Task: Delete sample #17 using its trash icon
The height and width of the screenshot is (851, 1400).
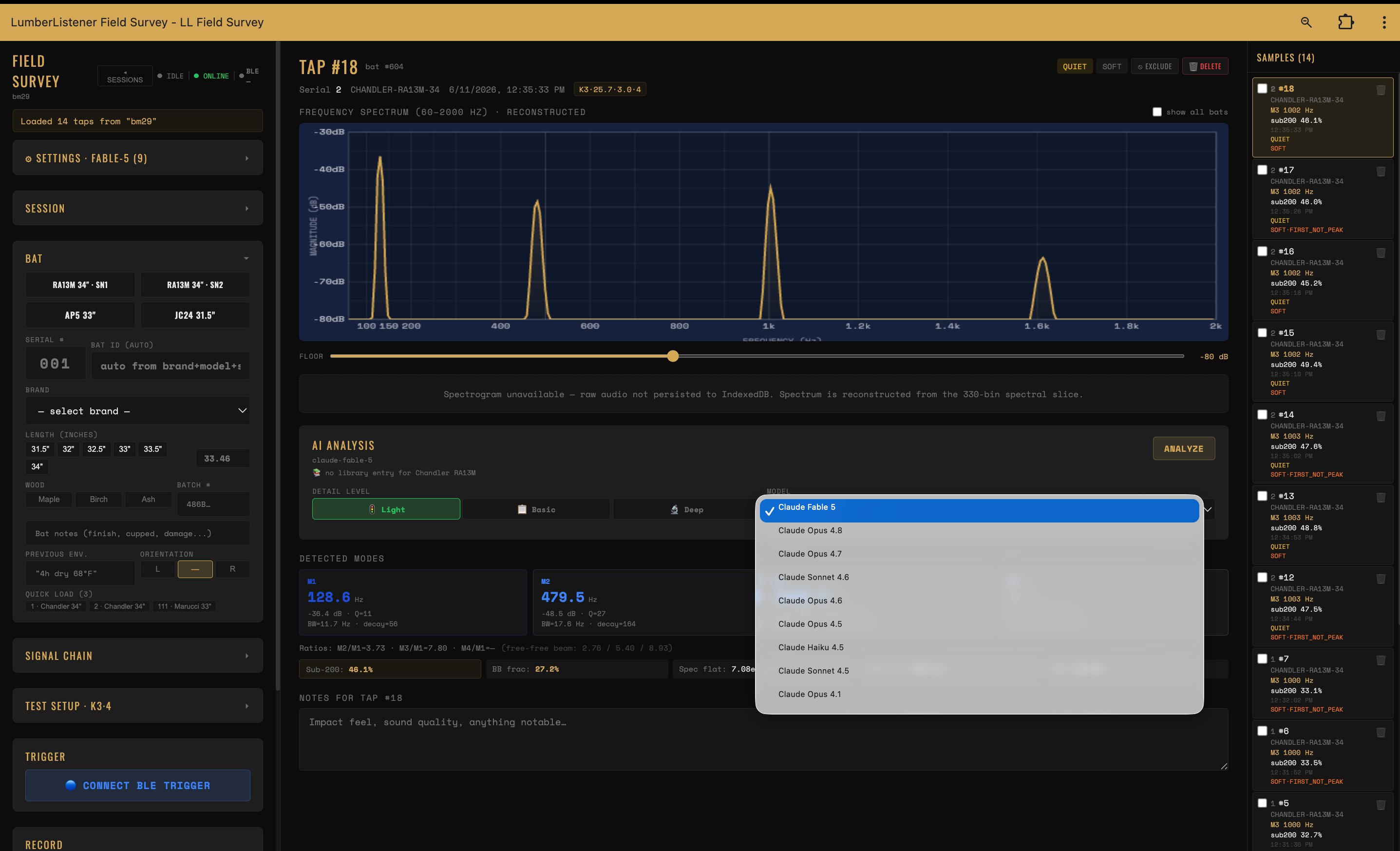Action: pos(1381,171)
